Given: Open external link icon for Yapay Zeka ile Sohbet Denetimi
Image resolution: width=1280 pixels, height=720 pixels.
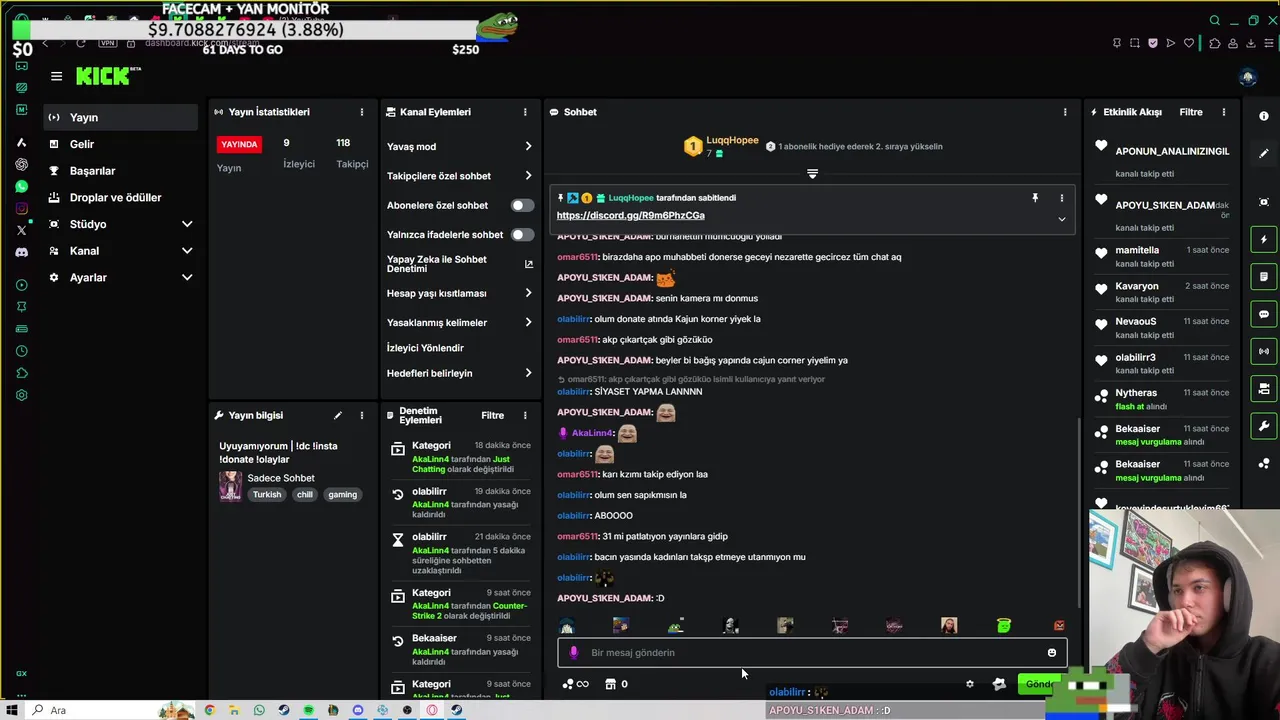Looking at the screenshot, I should [x=529, y=264].
